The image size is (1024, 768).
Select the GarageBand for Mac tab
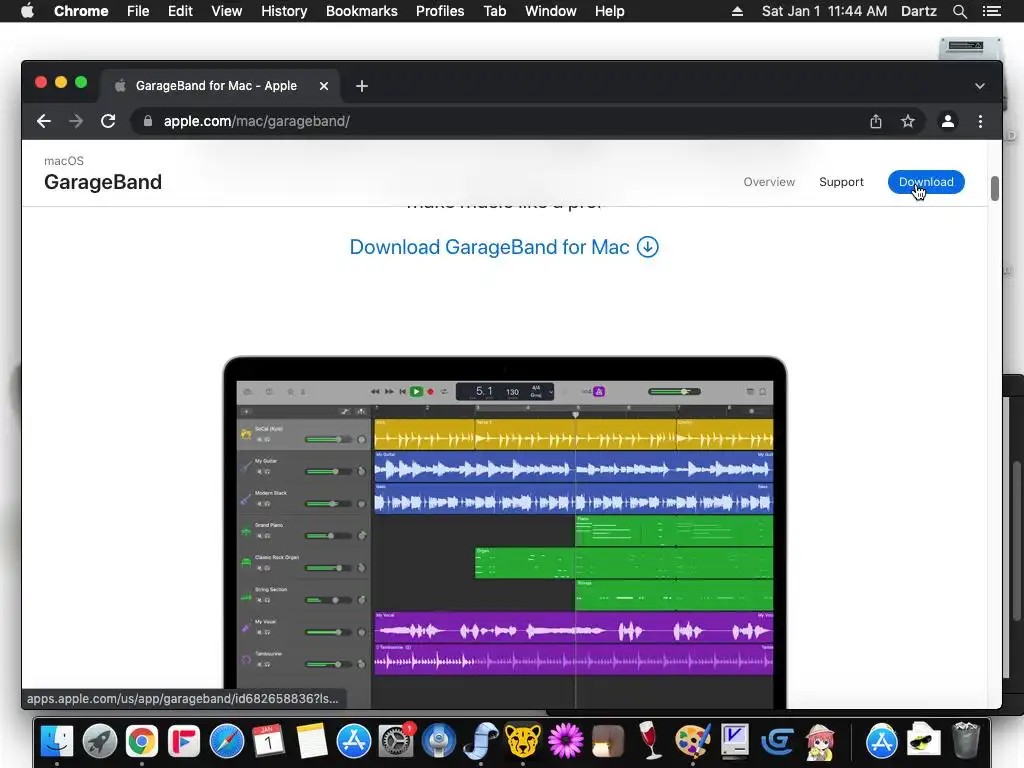[x=220, y=86]
